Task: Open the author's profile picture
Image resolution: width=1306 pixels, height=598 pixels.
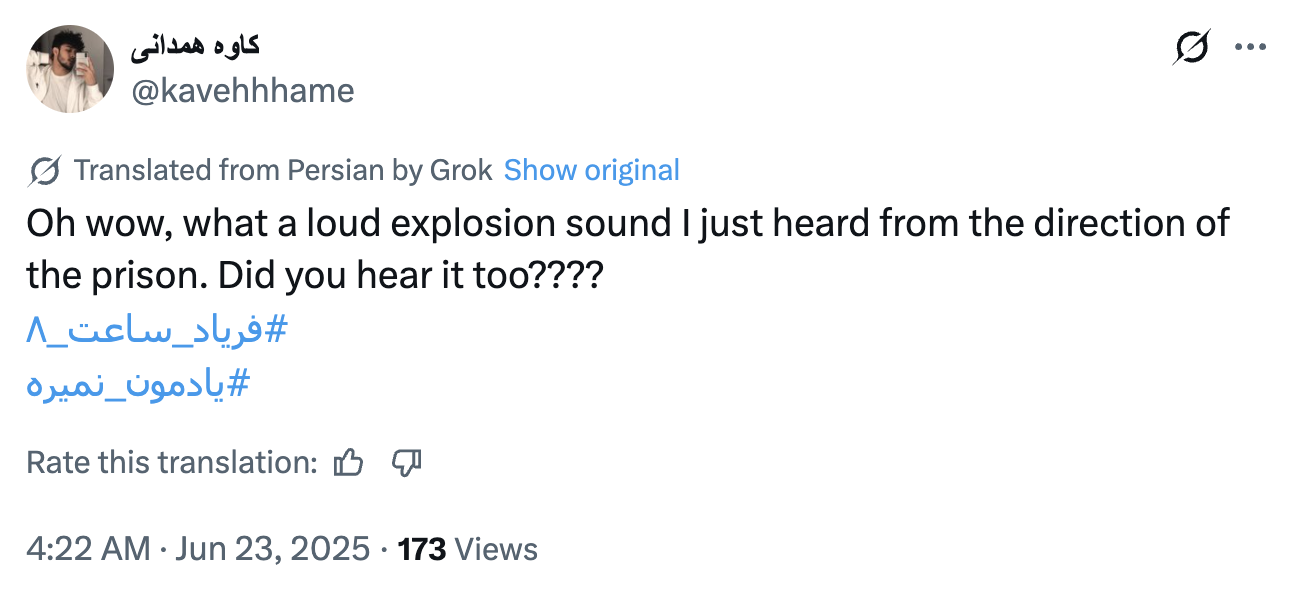Action: point(69,69)
